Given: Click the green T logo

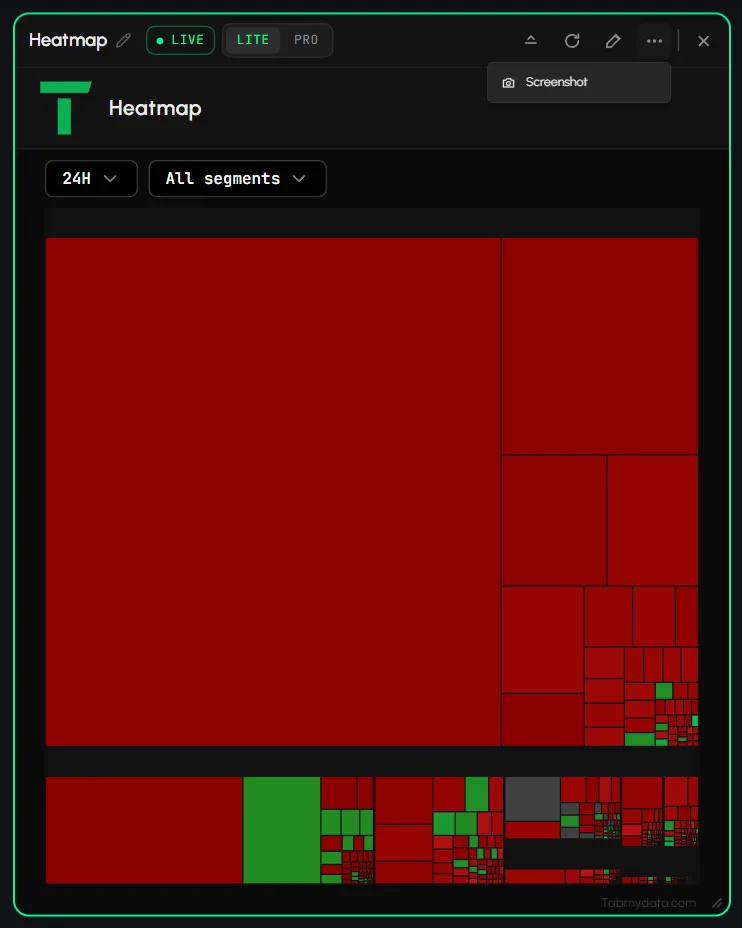Looking at the screenshot, I should (66, 108).
